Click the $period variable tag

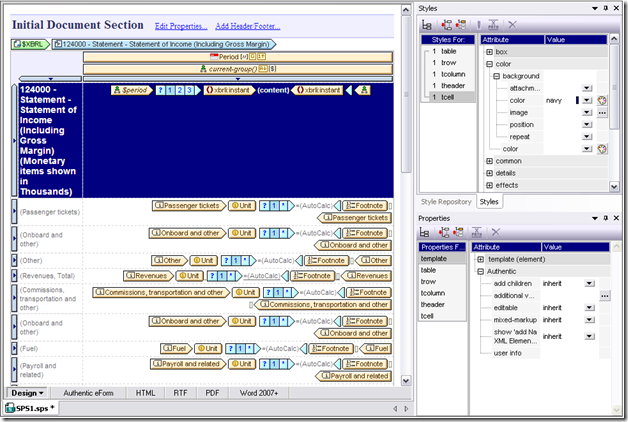pyautogui.click(x=131, y=90)
